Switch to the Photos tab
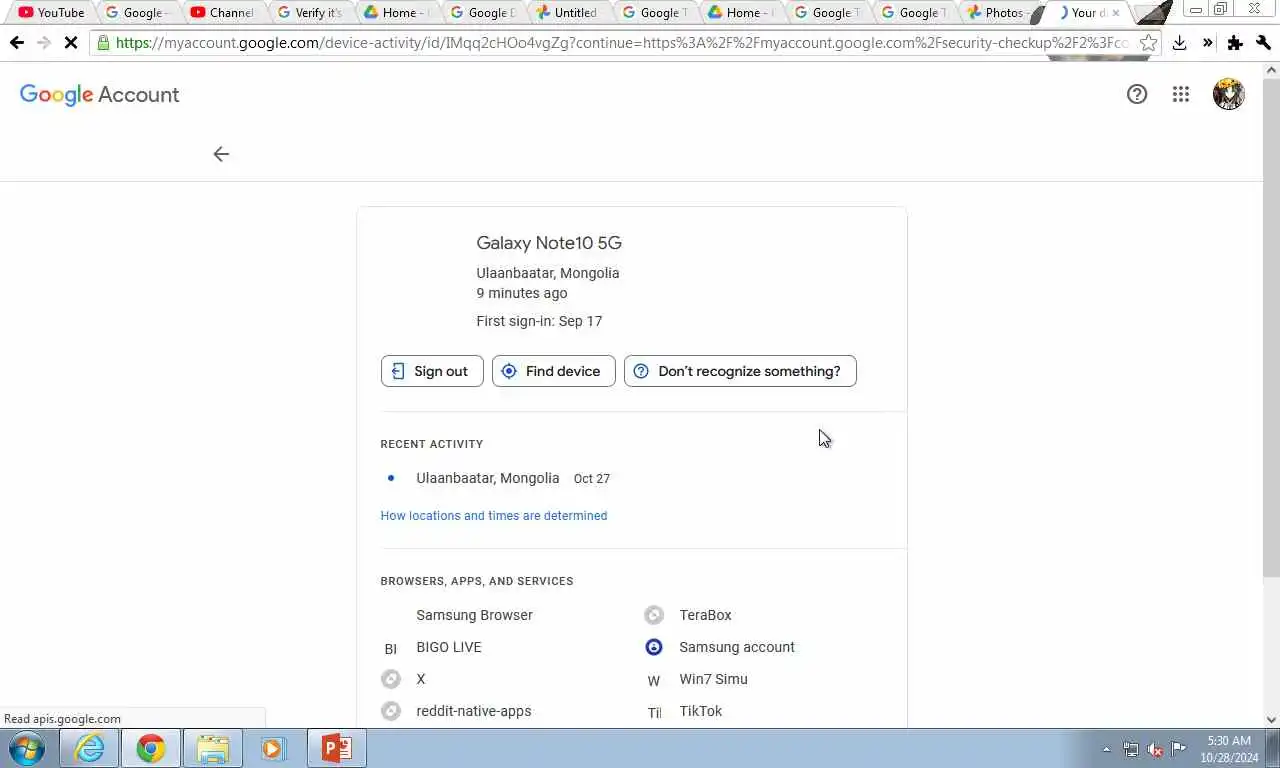Screen dimensions: 1280x768 [x=997, y=13]
